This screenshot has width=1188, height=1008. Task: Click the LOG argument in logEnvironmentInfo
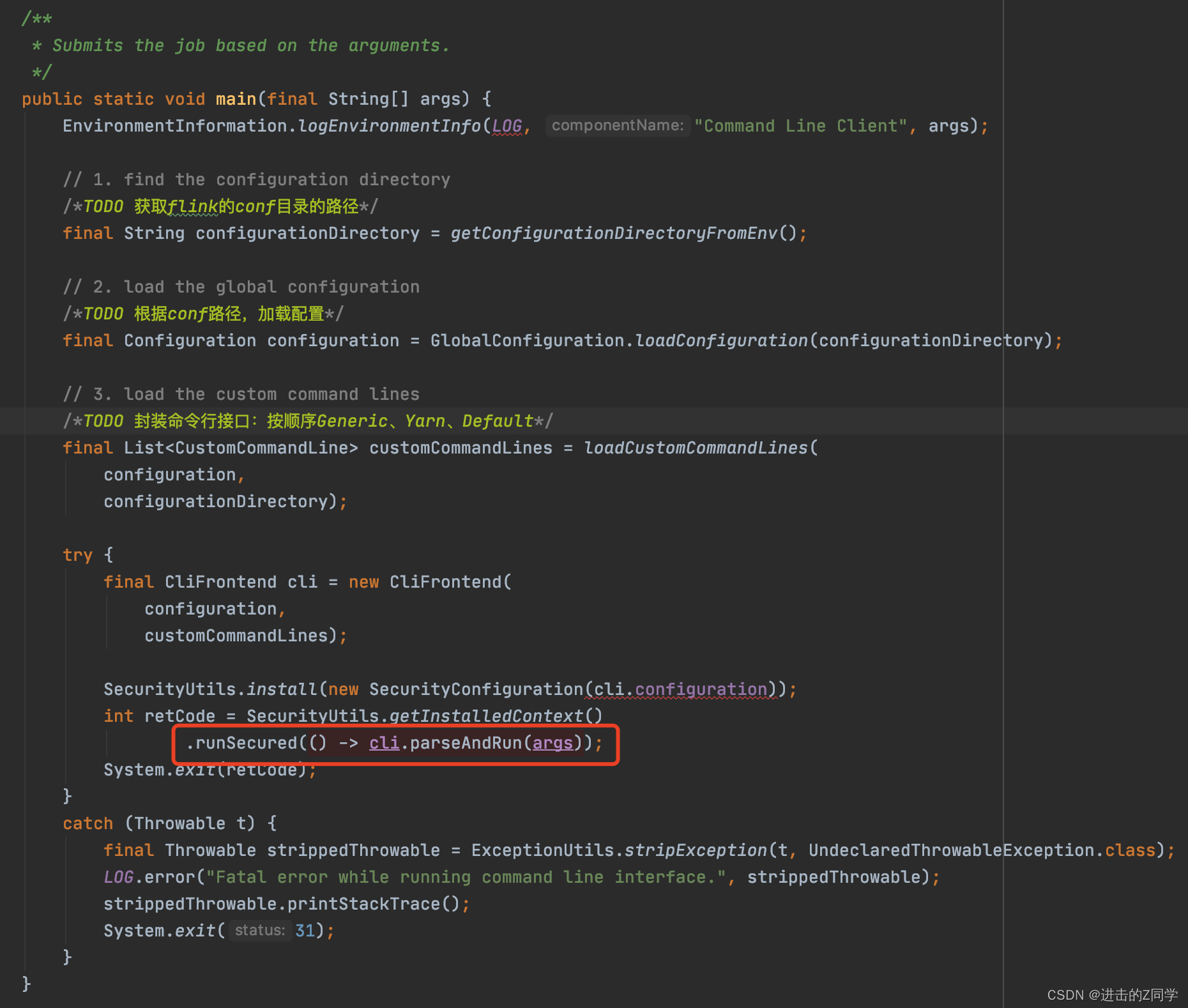507,126
